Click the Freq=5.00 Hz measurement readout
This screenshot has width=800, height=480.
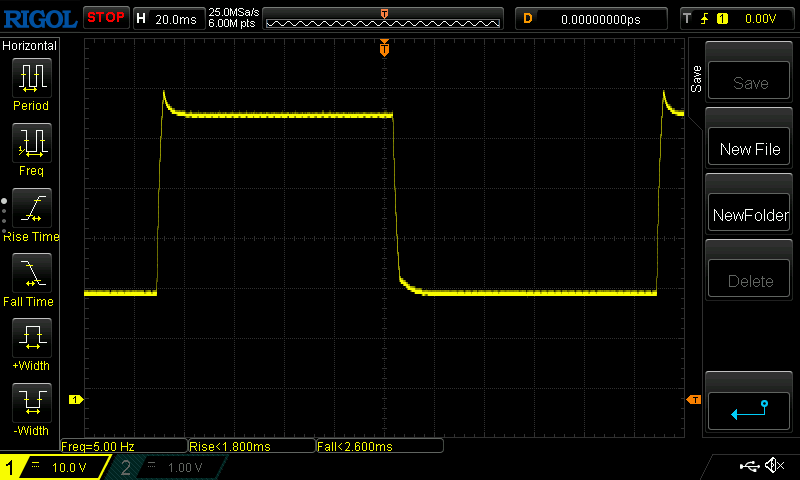coord(123,446)
